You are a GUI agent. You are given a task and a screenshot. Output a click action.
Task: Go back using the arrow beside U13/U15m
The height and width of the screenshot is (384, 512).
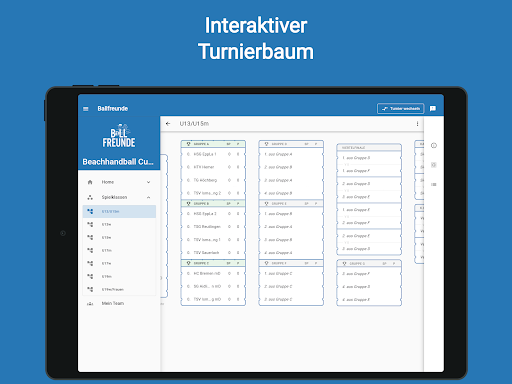[168, 124]
